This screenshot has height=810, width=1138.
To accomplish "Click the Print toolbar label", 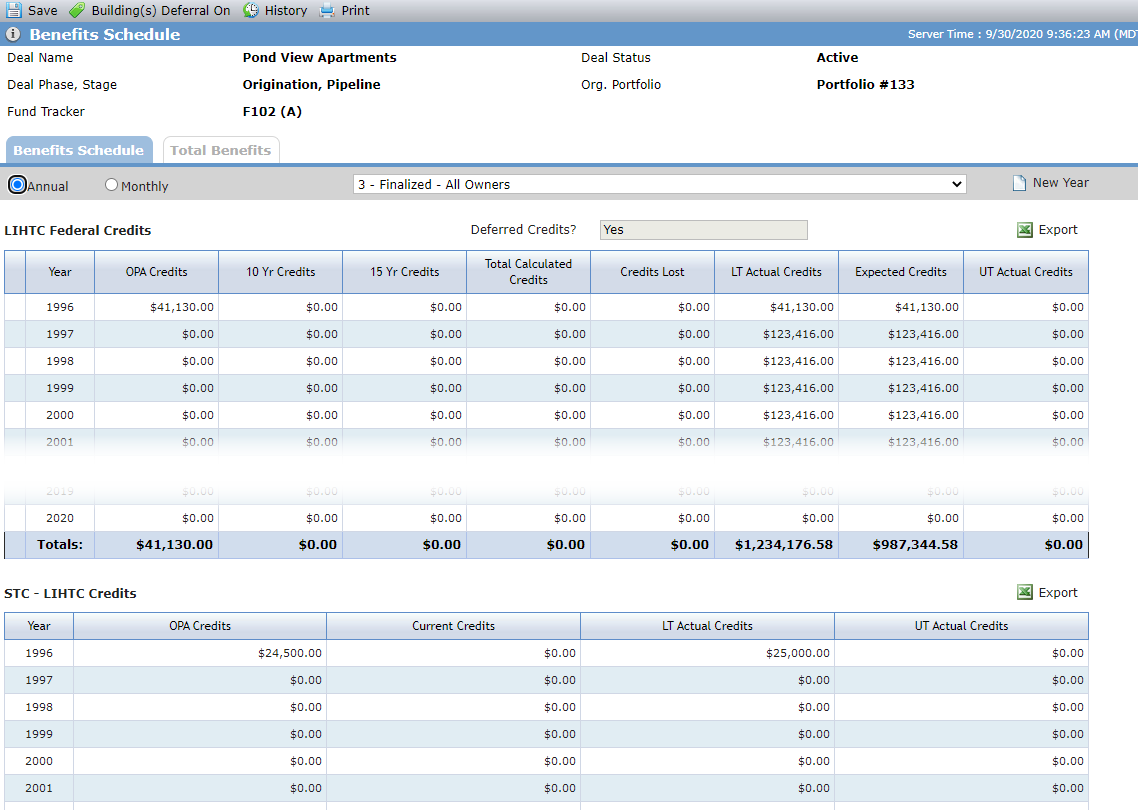I will [356, 10].
